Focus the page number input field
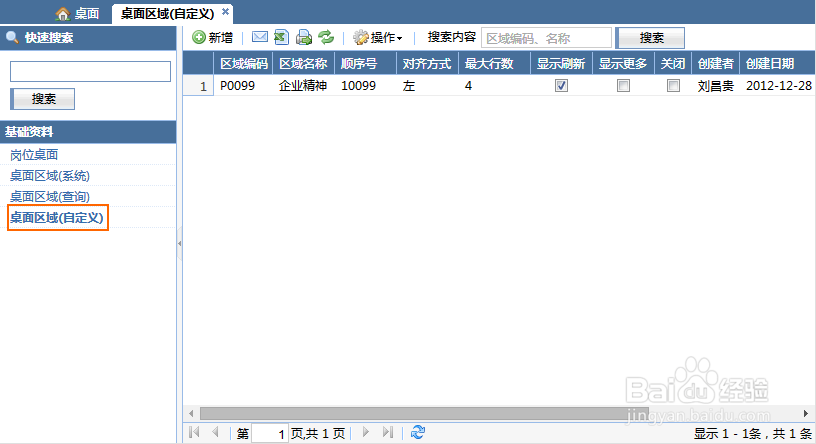This screenshot has width=816, height=444. (x=270, y=433)
